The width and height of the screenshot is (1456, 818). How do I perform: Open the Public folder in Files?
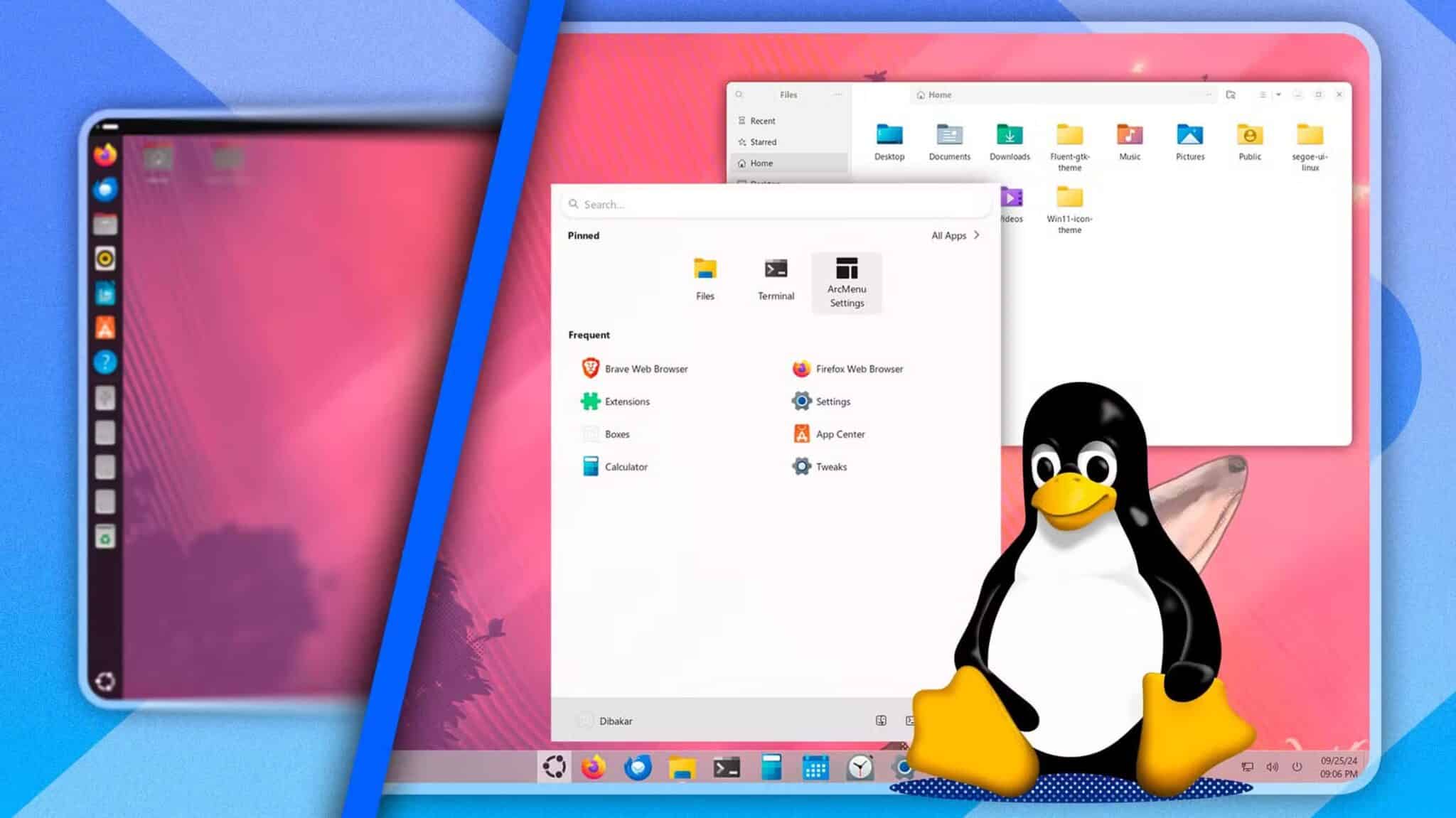click(1250, 142)
